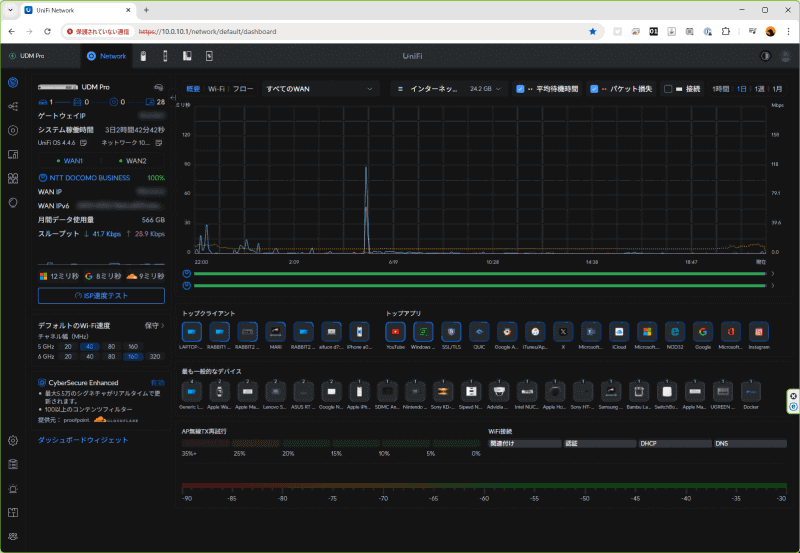This screenshot has width=800, height=553.
Task: Enable the 接続 checkbox
Action: pos(668,89)
